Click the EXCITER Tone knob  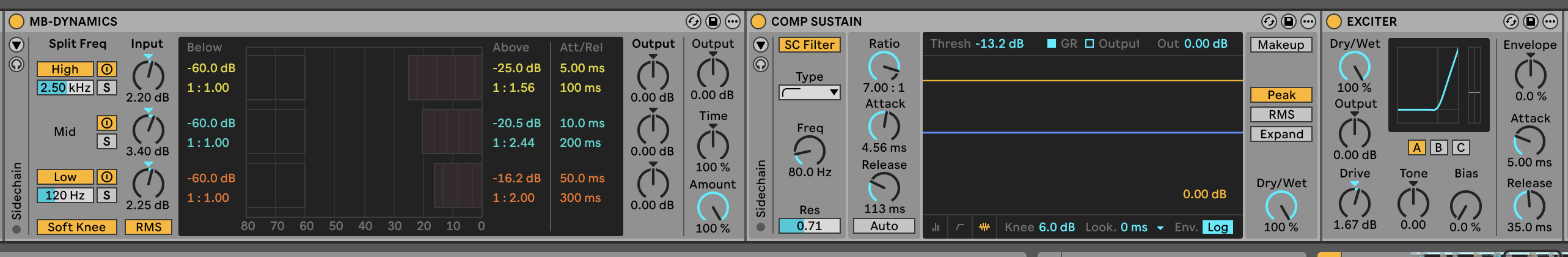point(1413,203)
